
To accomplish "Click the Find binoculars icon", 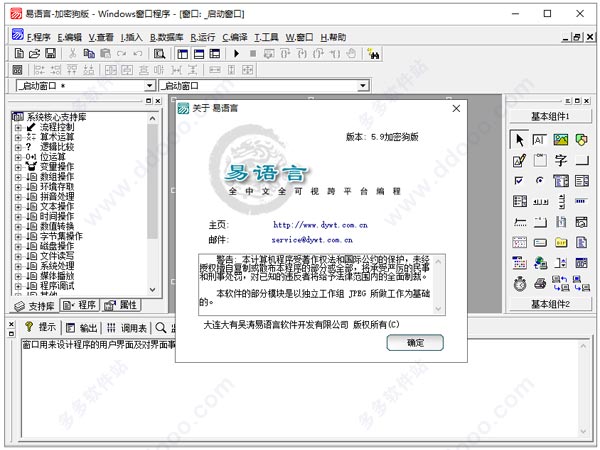I will tap(373, 54).
